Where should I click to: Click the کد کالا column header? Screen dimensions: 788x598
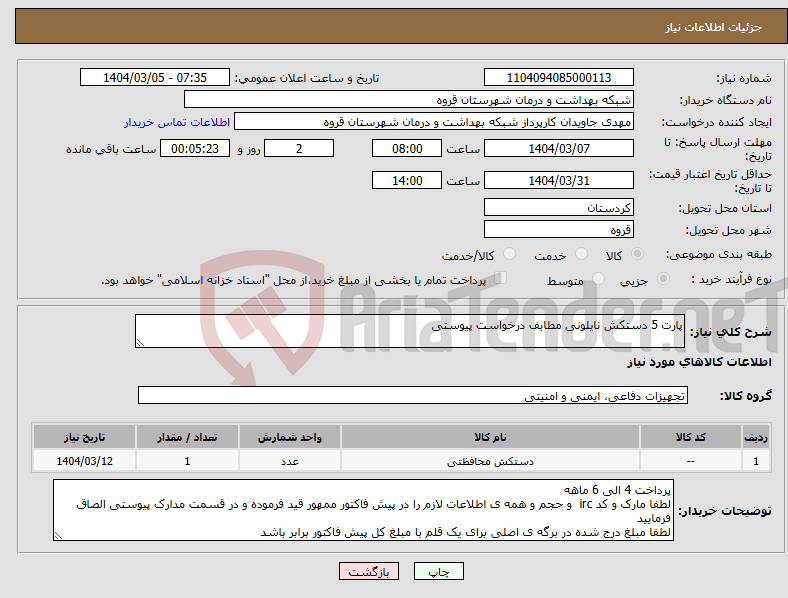pos(691,437)
